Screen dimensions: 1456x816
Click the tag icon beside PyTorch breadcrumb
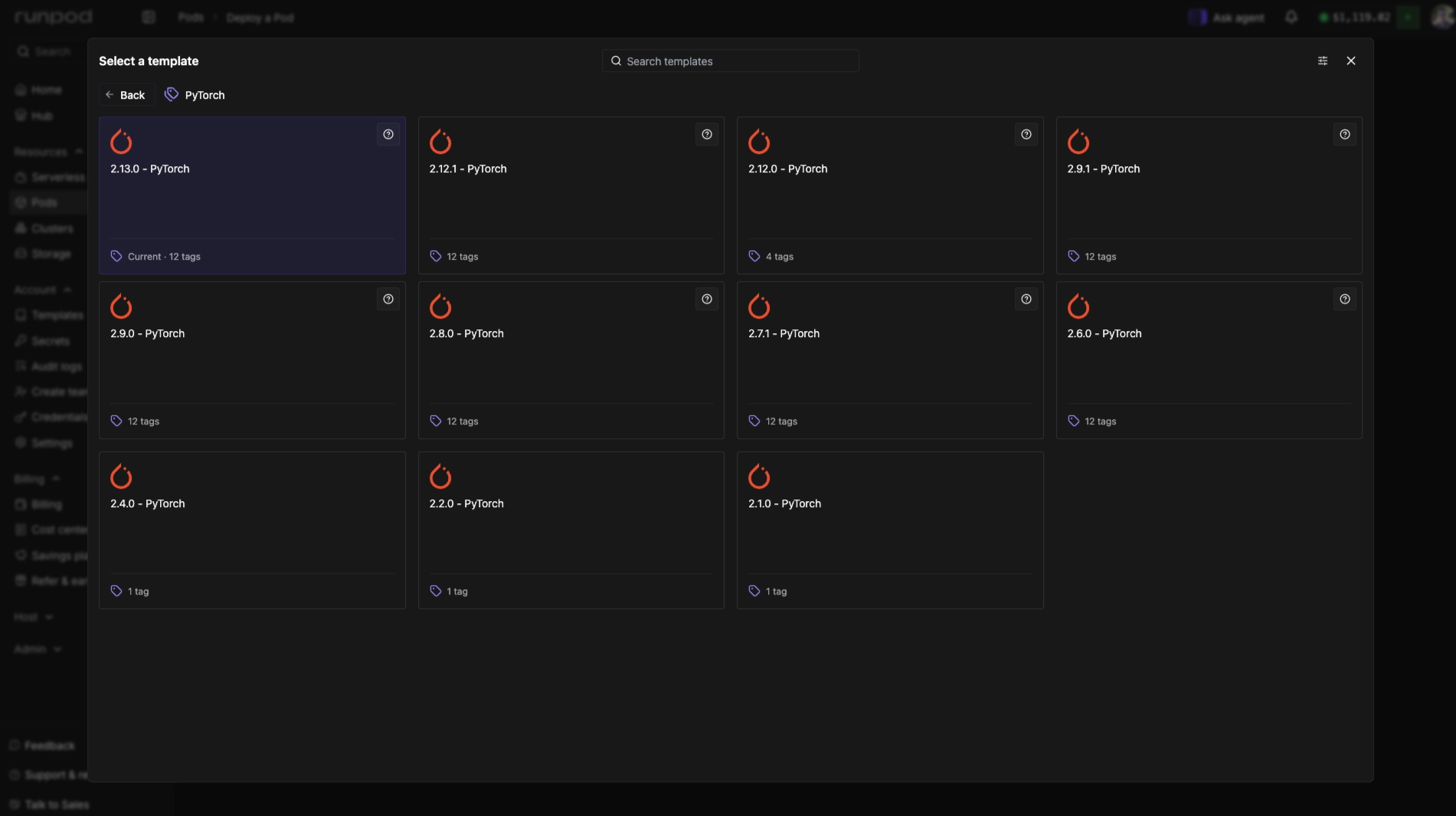point(172,94)
